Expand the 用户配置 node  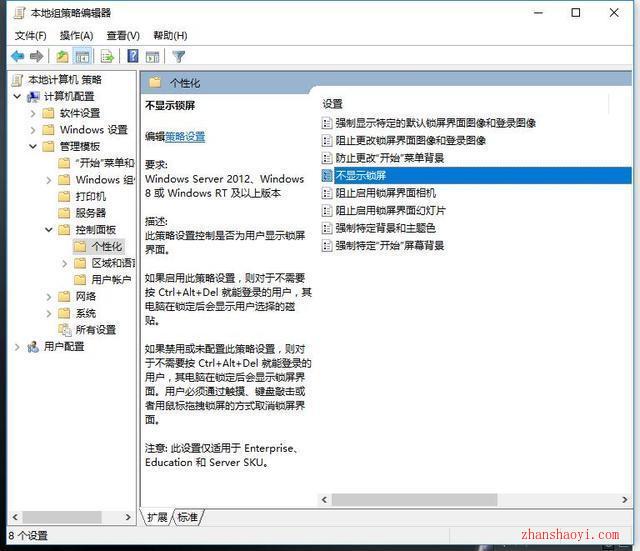17,347
